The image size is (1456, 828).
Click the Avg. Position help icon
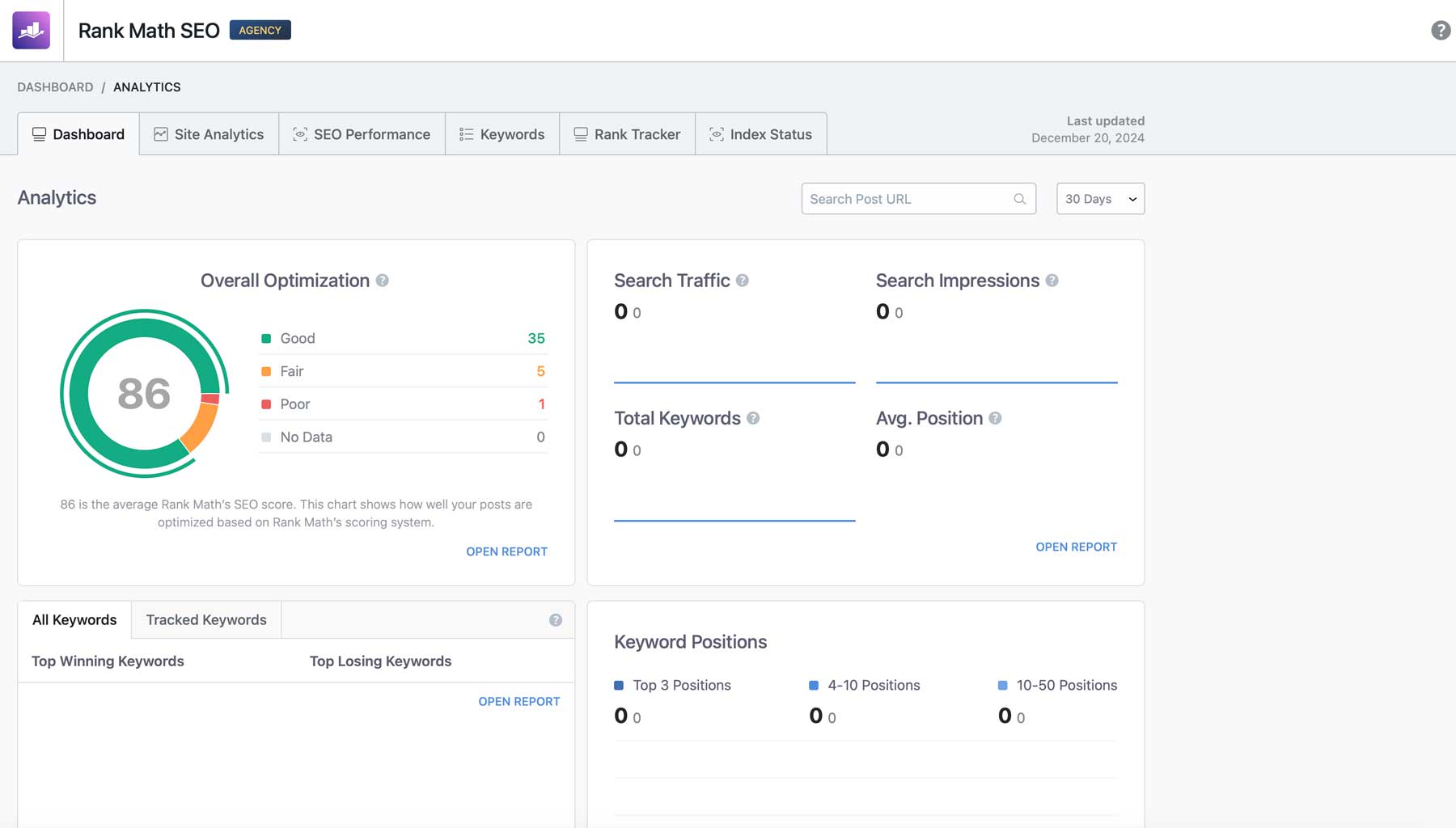click(996, 419)
